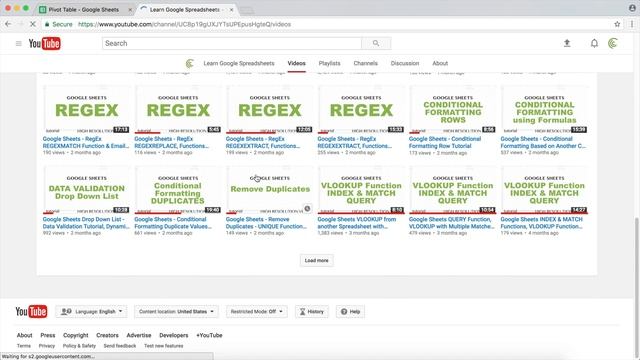This screenshot has width=640, height=360.
Task: Close the Pivot Table Google Sheets tab
Action: (130, 9)
